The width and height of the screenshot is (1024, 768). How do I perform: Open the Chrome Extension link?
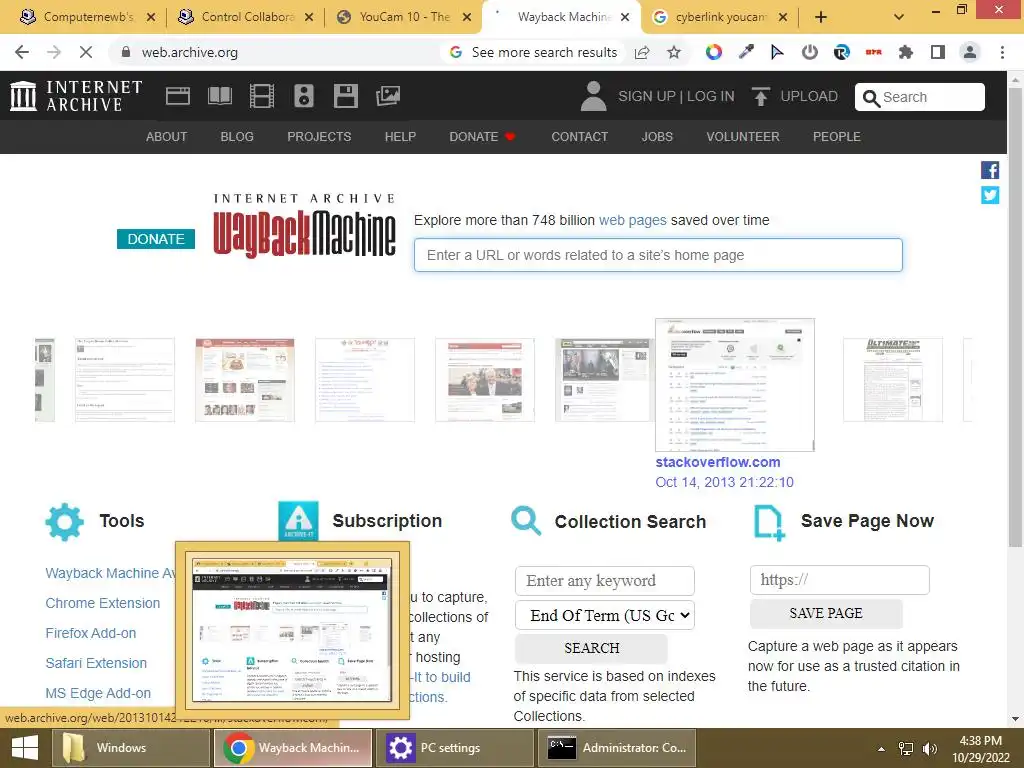pos(103,603)
